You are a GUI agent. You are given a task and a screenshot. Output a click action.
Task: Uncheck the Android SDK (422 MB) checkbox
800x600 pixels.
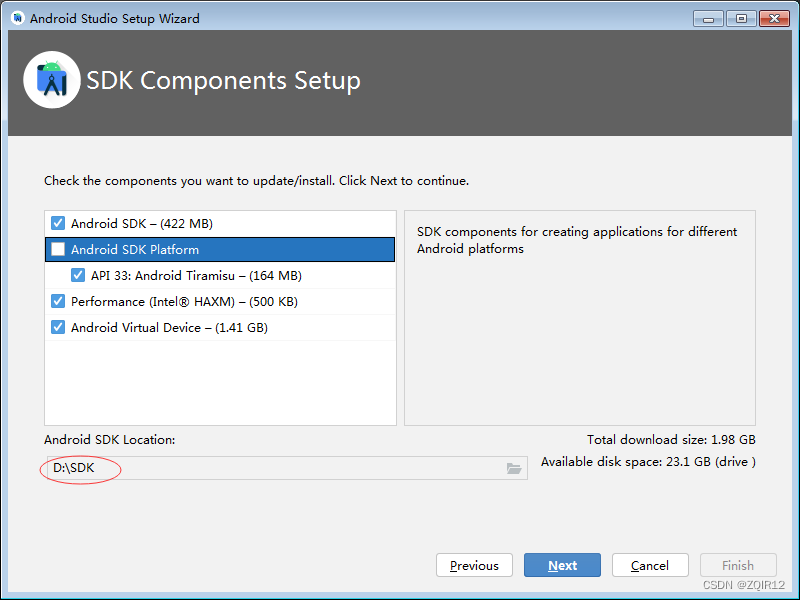58,223
